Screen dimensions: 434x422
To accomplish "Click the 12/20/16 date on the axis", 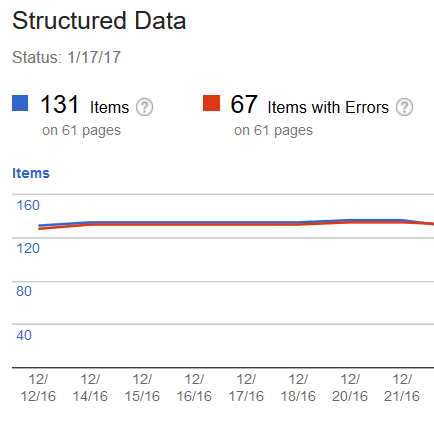I will click(x=350, y=388).
